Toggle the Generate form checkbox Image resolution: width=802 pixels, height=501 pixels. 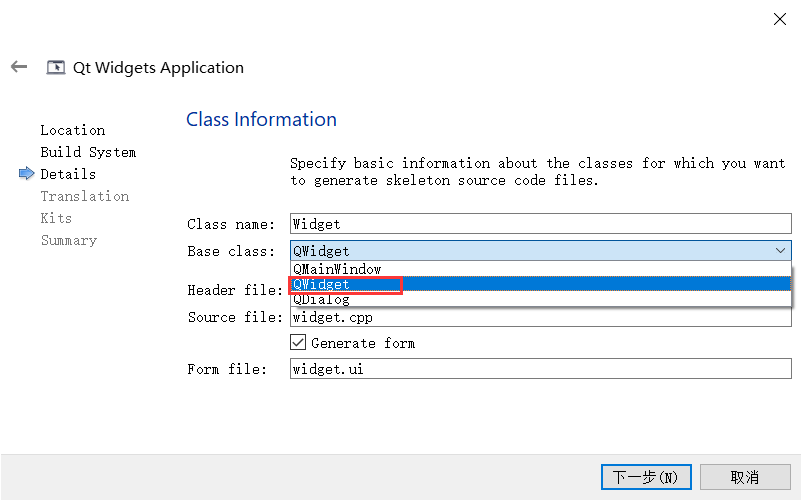point(298,342)
